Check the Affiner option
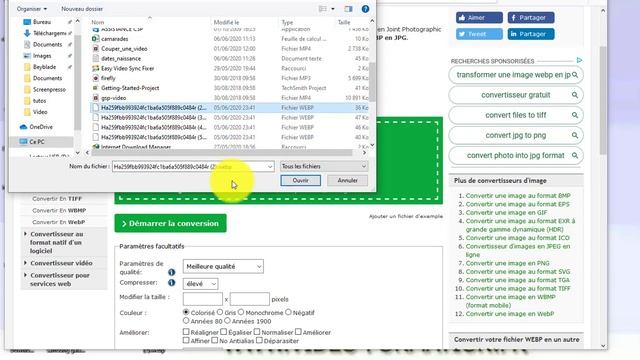This screenshot has height=360, width=640. point(186,340)
